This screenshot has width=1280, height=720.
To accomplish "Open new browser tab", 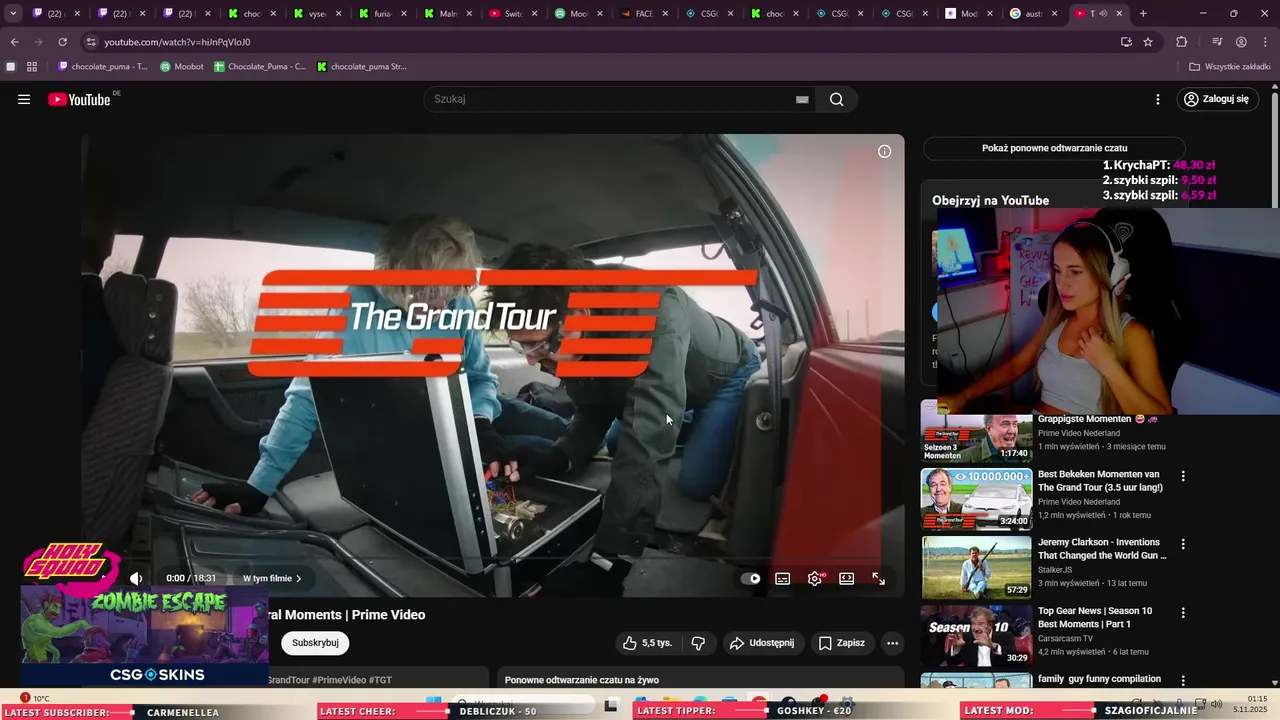I will (x=1143, y=14).
